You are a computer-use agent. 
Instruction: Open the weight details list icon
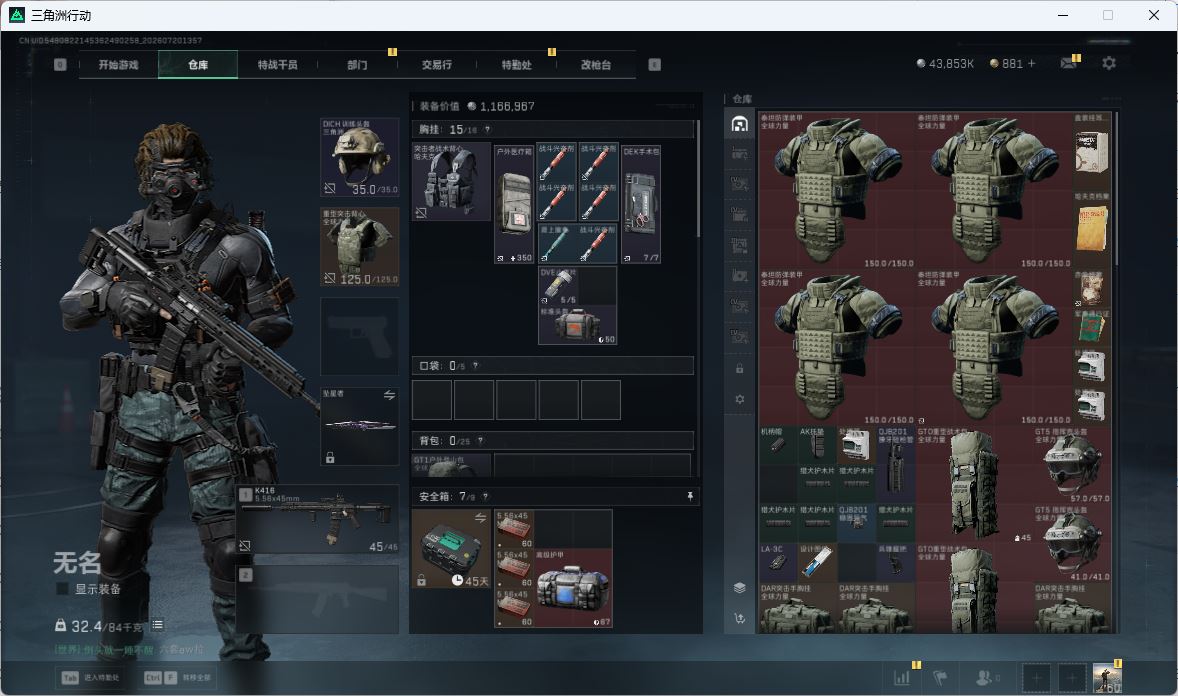(158, 625)
